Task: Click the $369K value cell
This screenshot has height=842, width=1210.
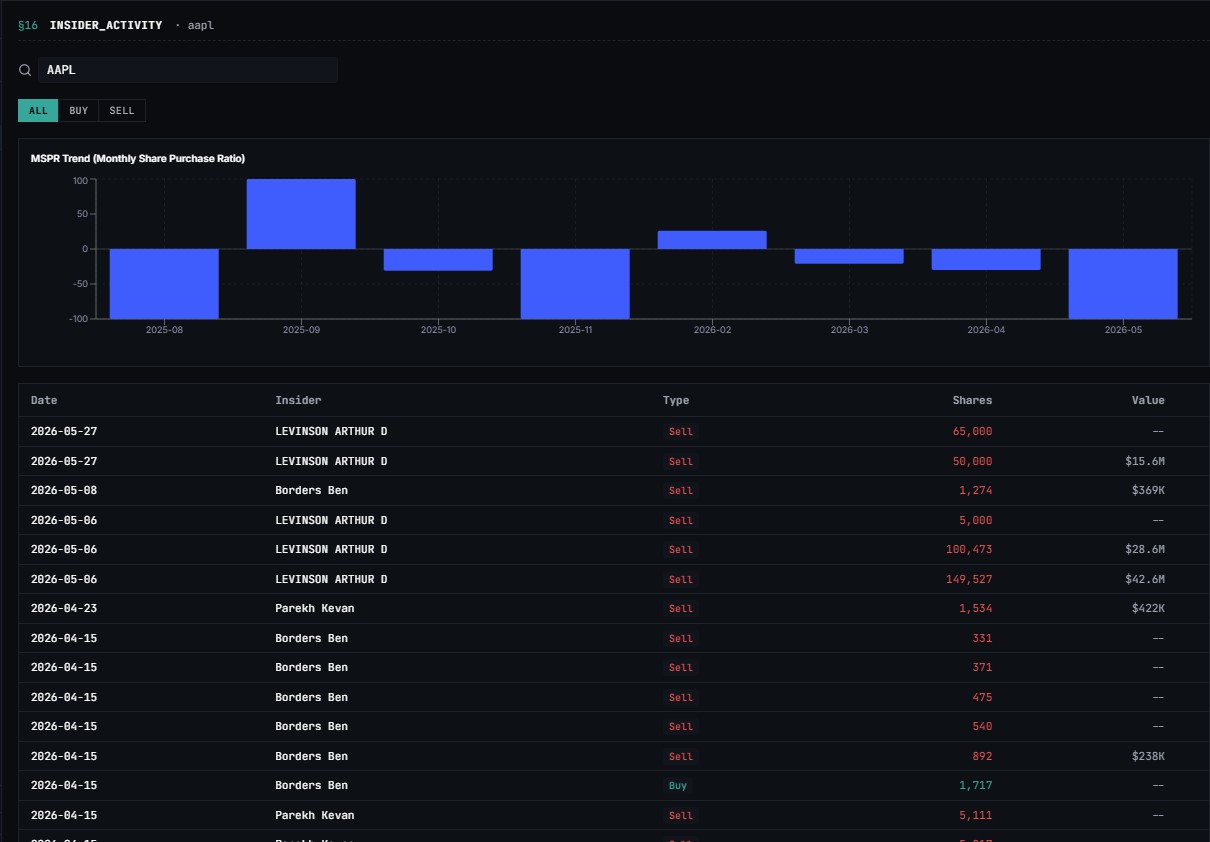Action: point(1148,491)
